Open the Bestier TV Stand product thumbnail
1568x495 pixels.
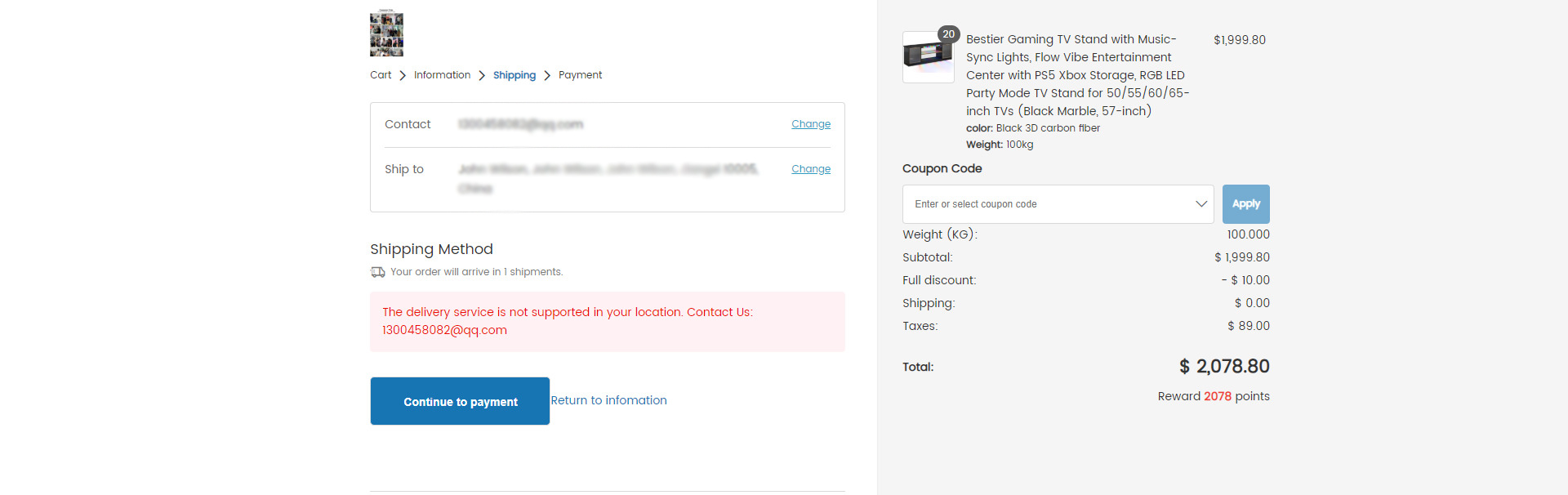928,56
